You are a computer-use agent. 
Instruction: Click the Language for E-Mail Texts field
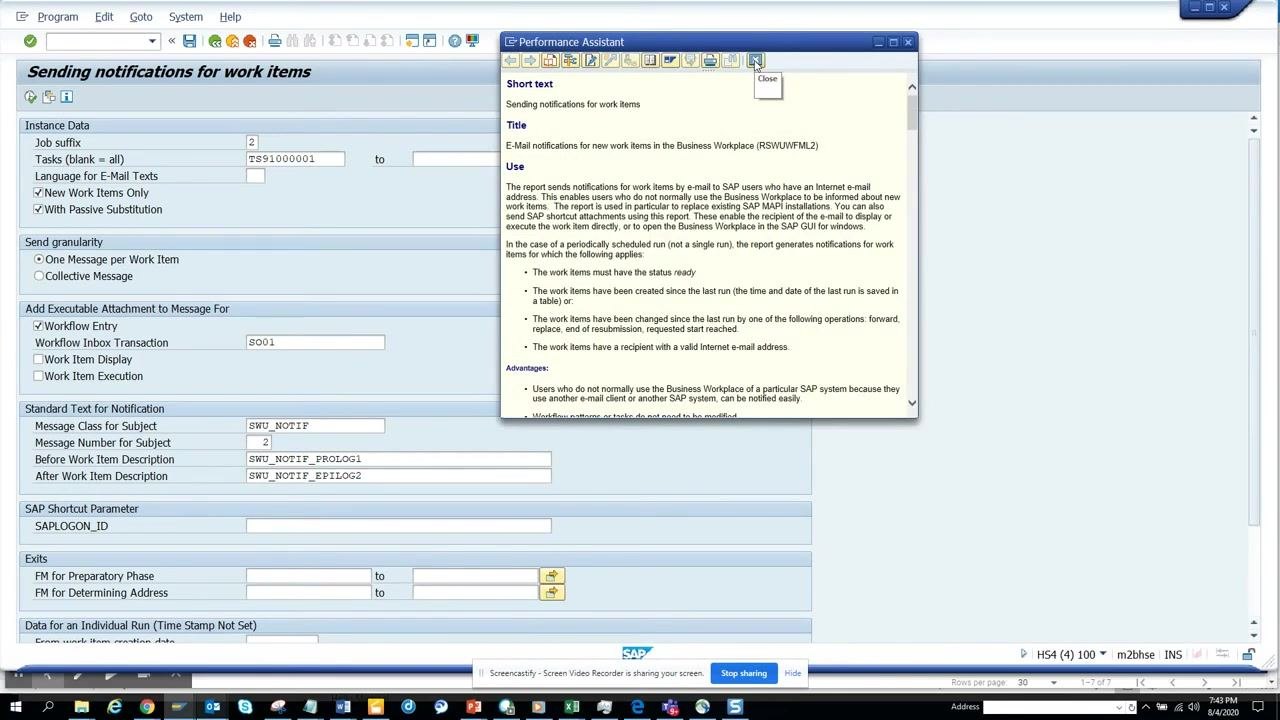(x=255, y=176)
